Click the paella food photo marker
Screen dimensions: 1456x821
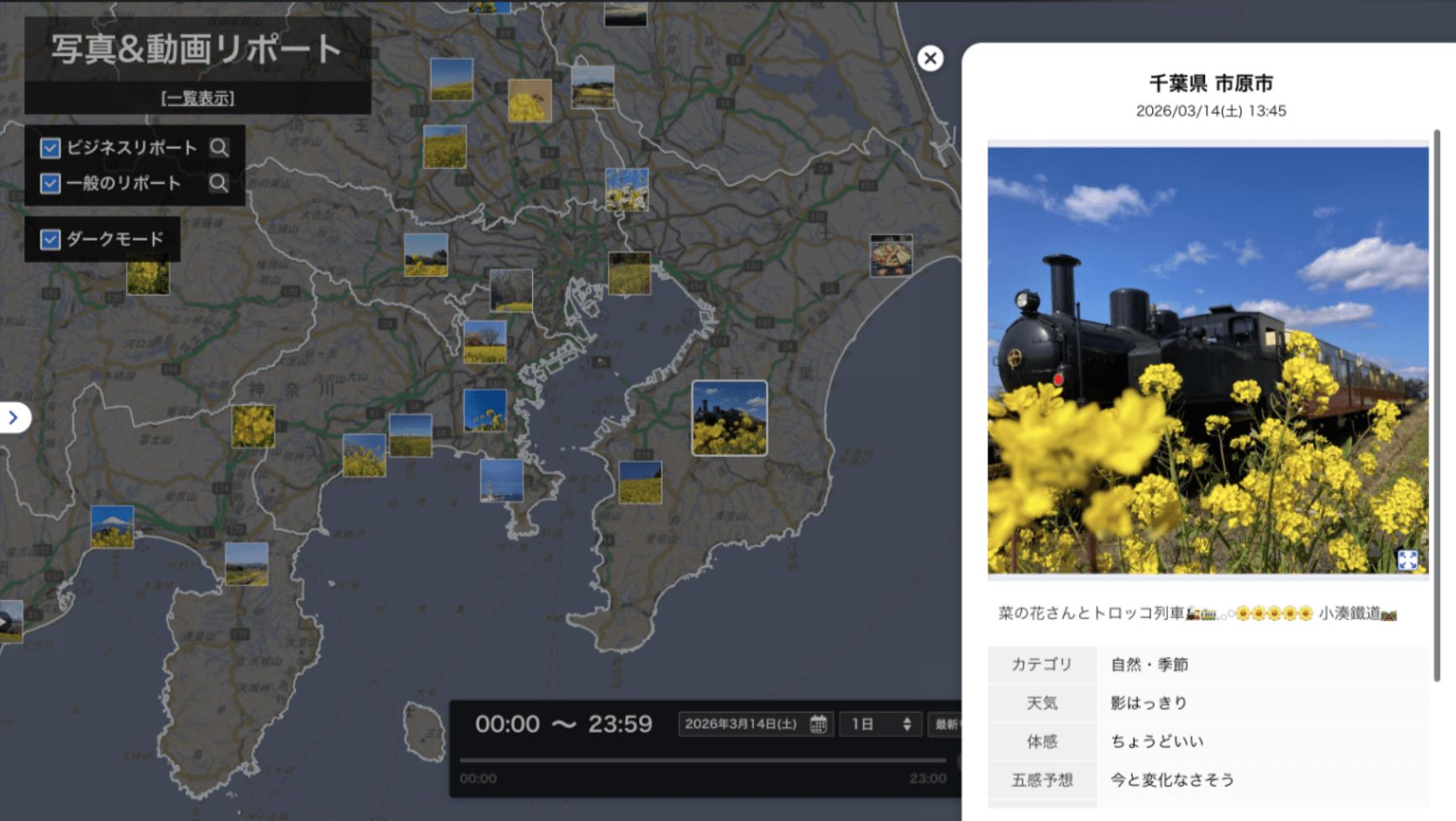coord(891,255)
